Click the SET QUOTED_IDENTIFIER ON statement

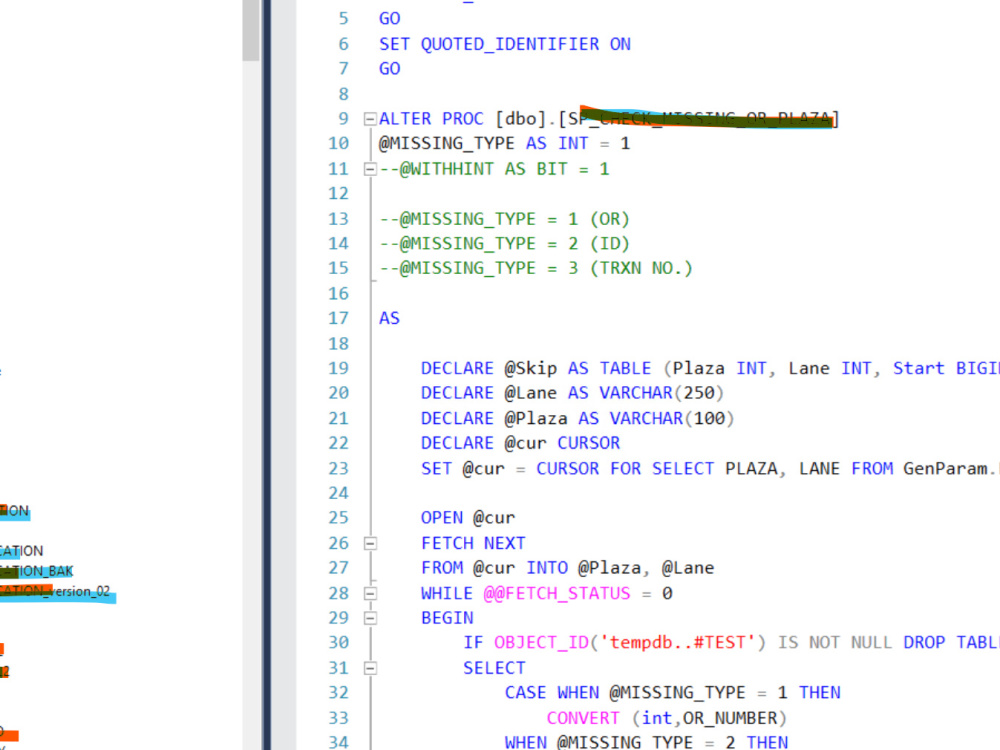coord(504,44)
